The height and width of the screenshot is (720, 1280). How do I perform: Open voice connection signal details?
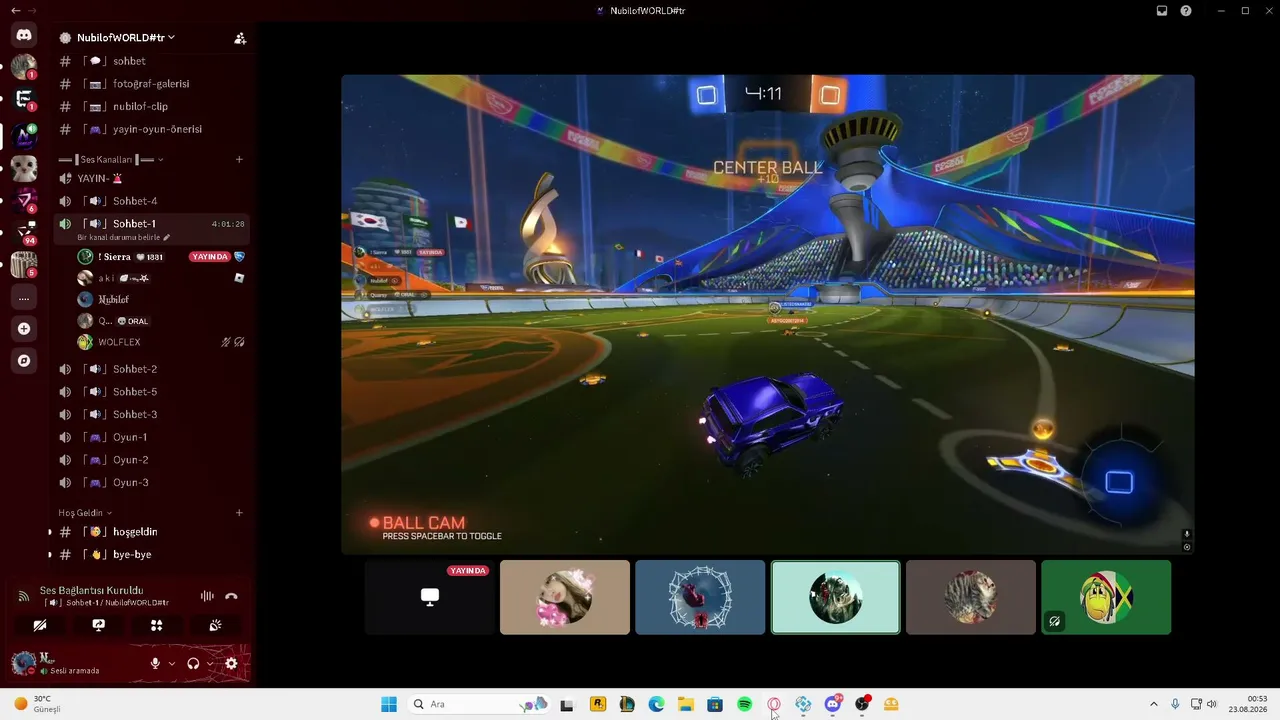click(x=24, y=597)
